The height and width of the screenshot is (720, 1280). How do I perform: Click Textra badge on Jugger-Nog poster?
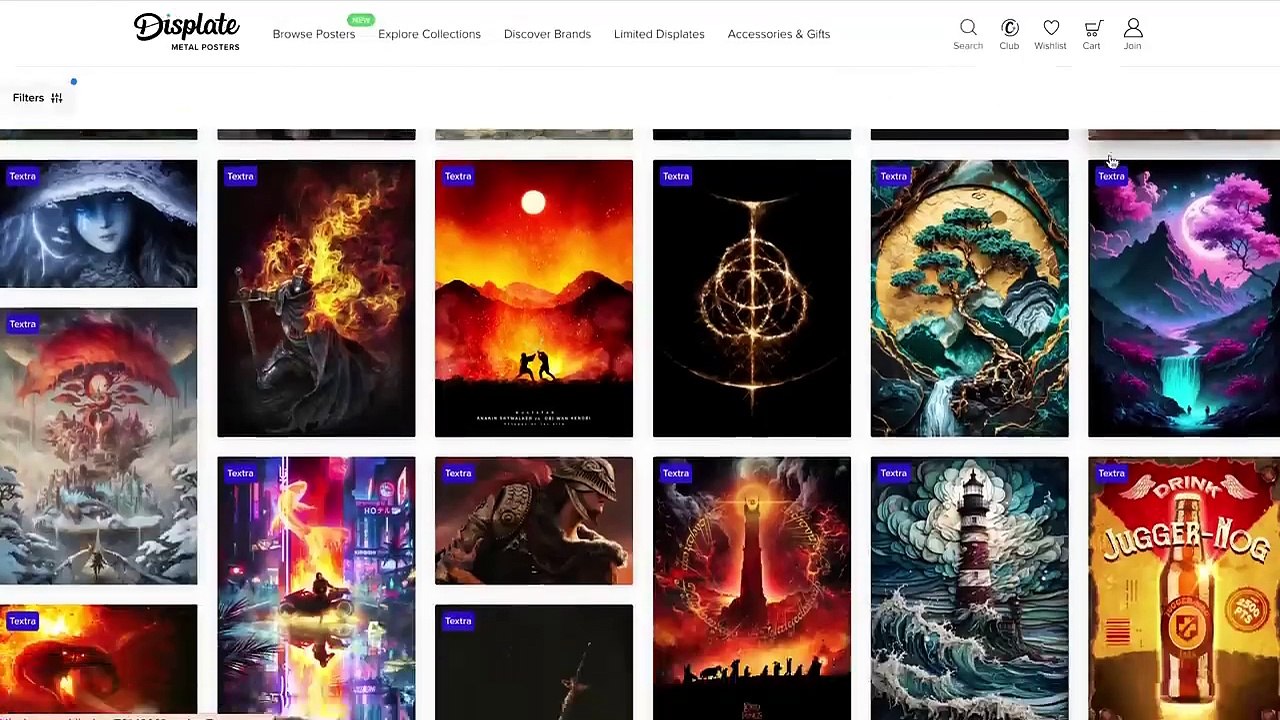point(1111,473)
